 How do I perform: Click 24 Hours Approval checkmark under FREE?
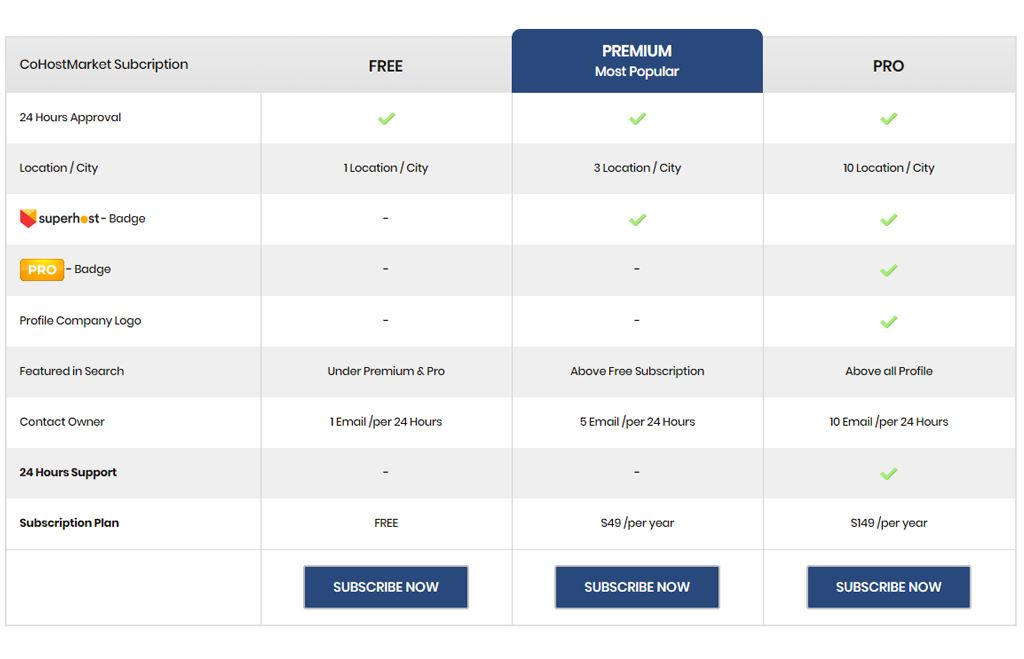pyautogui.click(x=386, y=118)
